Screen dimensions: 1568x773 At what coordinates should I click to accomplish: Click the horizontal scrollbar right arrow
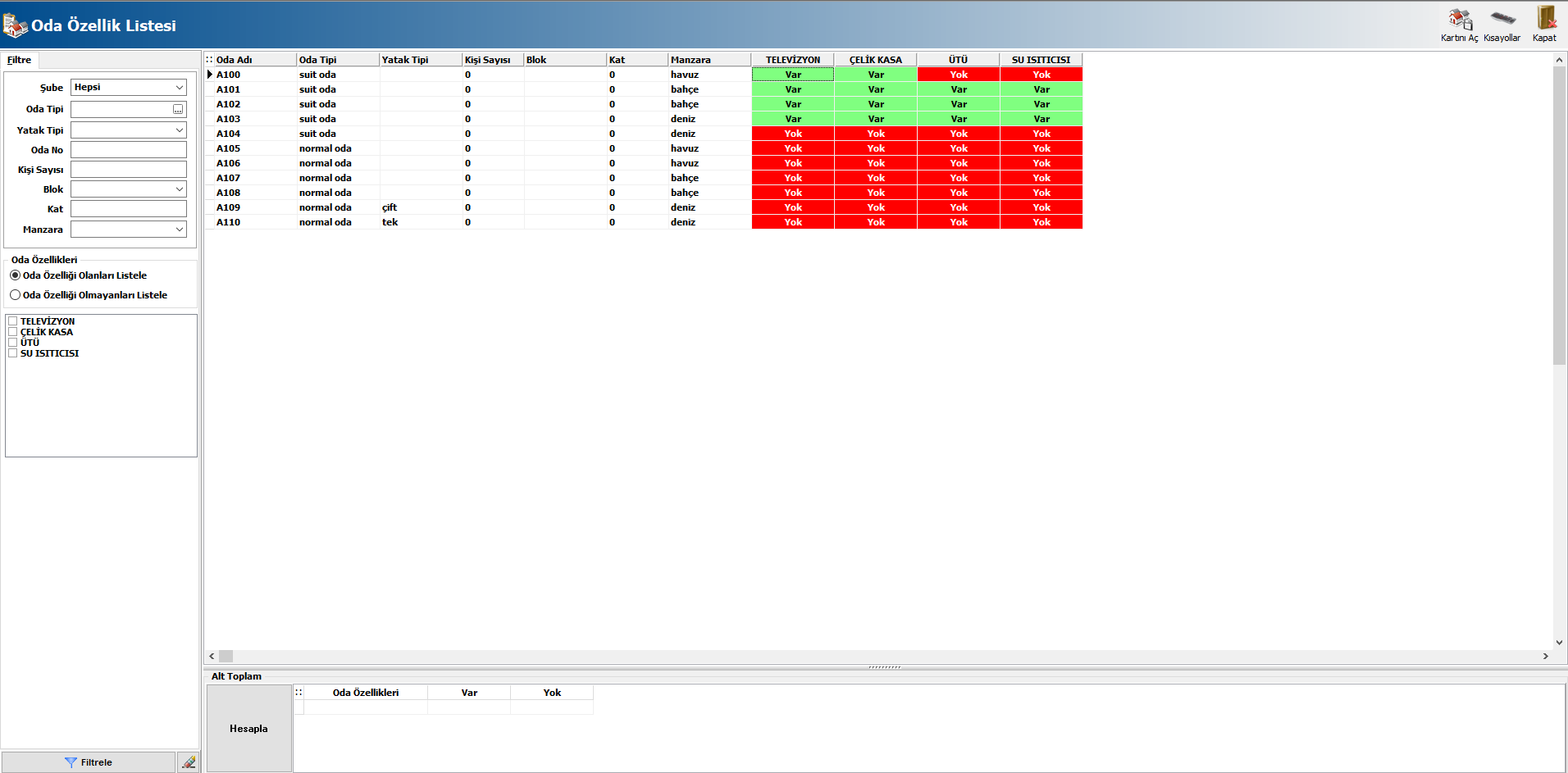pyautogui.click(x=1546, y=656)
